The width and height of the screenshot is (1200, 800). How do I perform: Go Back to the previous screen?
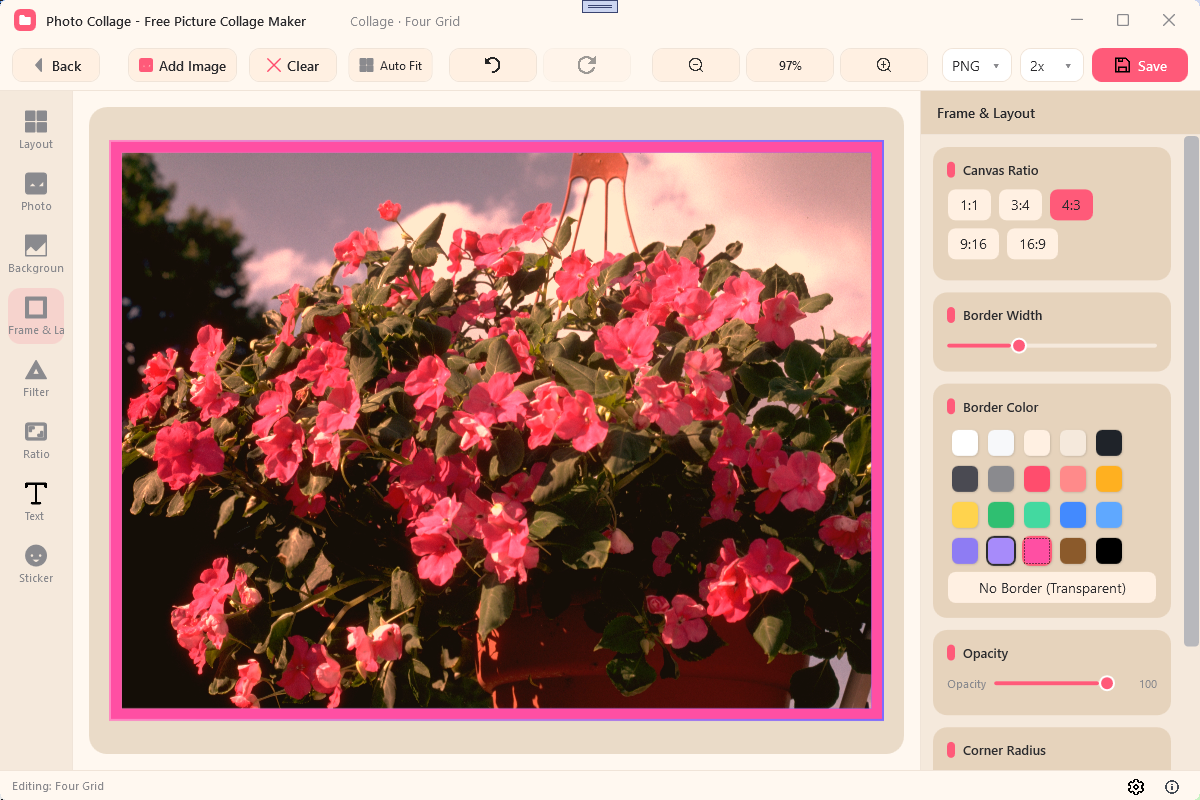(x=56, y=65)
